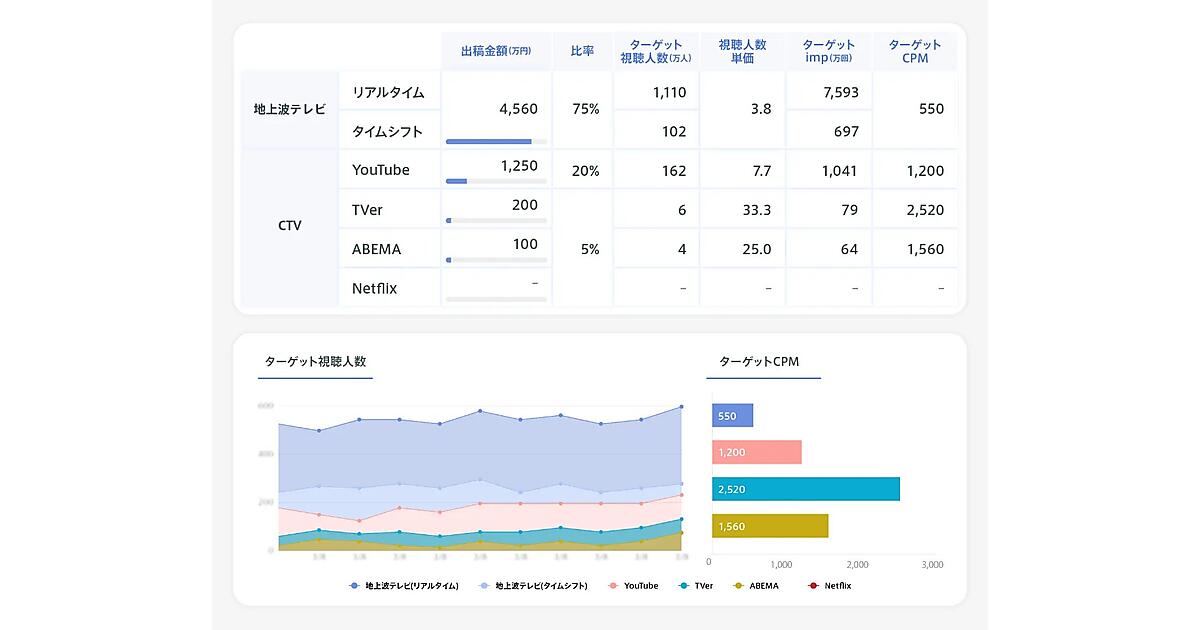This screenshot has width=1200, height=630.
Task: Expand the CTV row group
Action: click(x=289, y=226)
